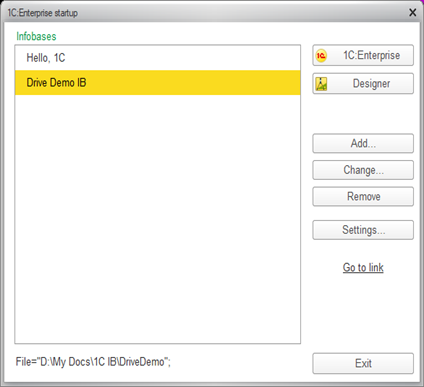Viewport: 424px width, 387px height.
Task: Click the File path connection string
Action: pos(93,362)
